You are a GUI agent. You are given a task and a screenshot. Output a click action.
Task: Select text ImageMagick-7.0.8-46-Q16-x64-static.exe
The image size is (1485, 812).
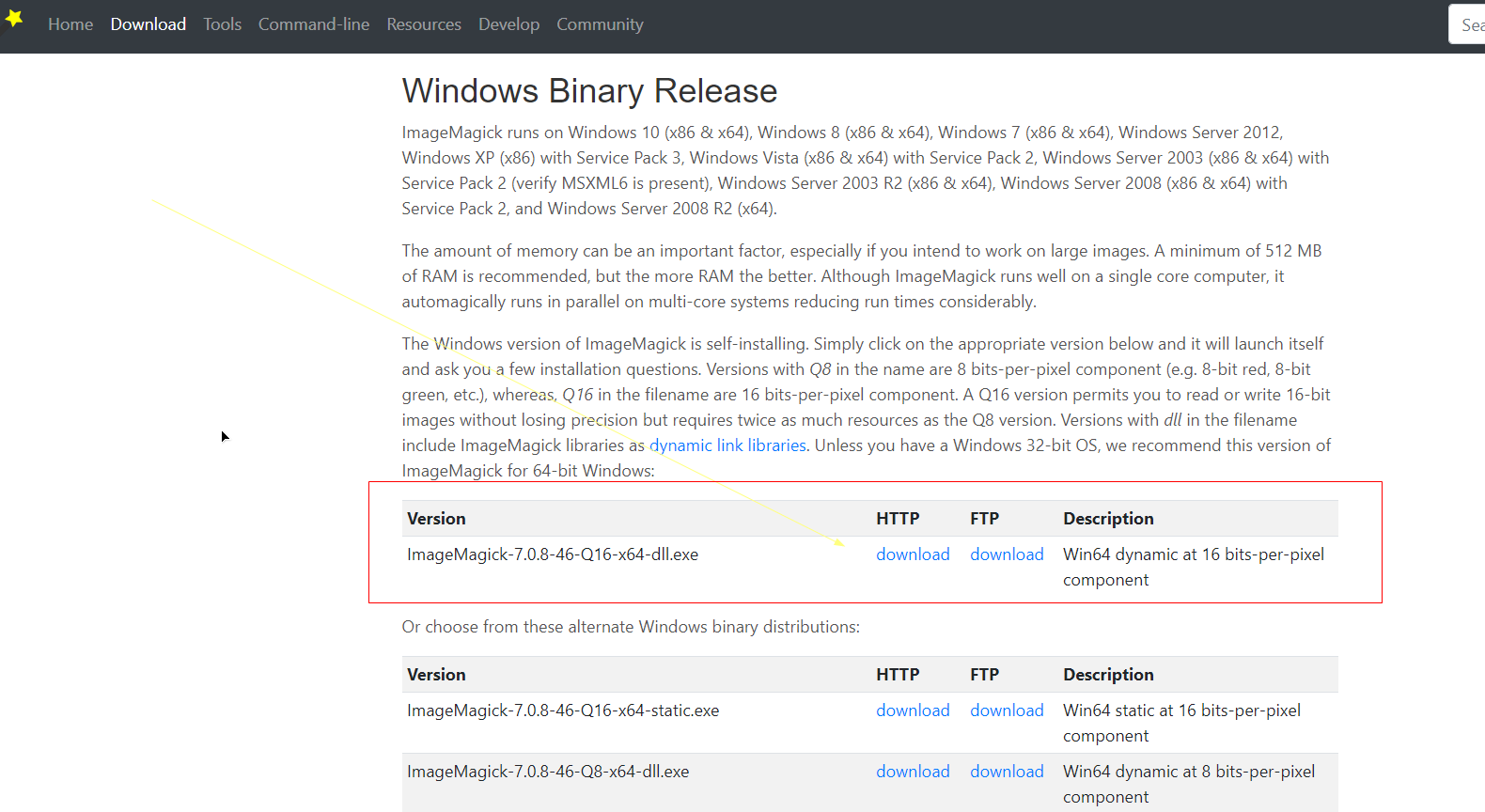(563, 710)
